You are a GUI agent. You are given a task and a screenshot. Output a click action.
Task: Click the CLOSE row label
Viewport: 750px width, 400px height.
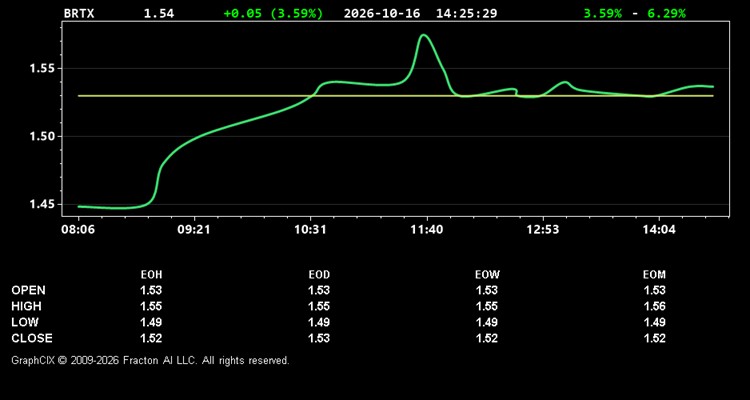pos(32,338)
